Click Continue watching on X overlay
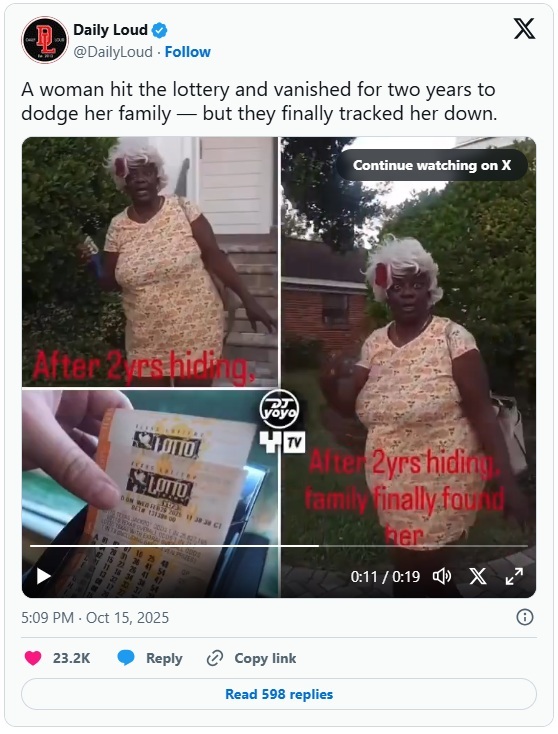 [x=432, y=165]
